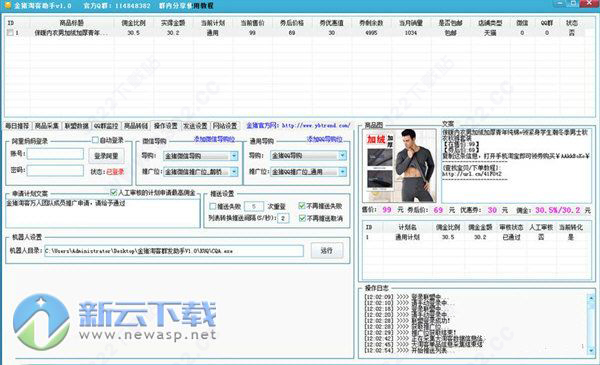Uncheck the 不再推送取消 checkbox
Image resolution: width=600 pixels, height=365 pixels.
point(302,218)
